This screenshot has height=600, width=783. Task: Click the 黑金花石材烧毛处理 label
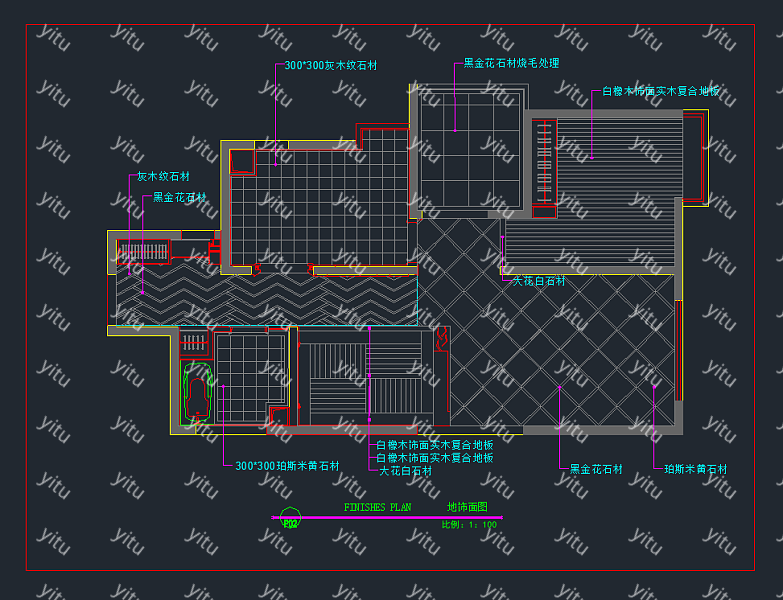tap(511, 63)
